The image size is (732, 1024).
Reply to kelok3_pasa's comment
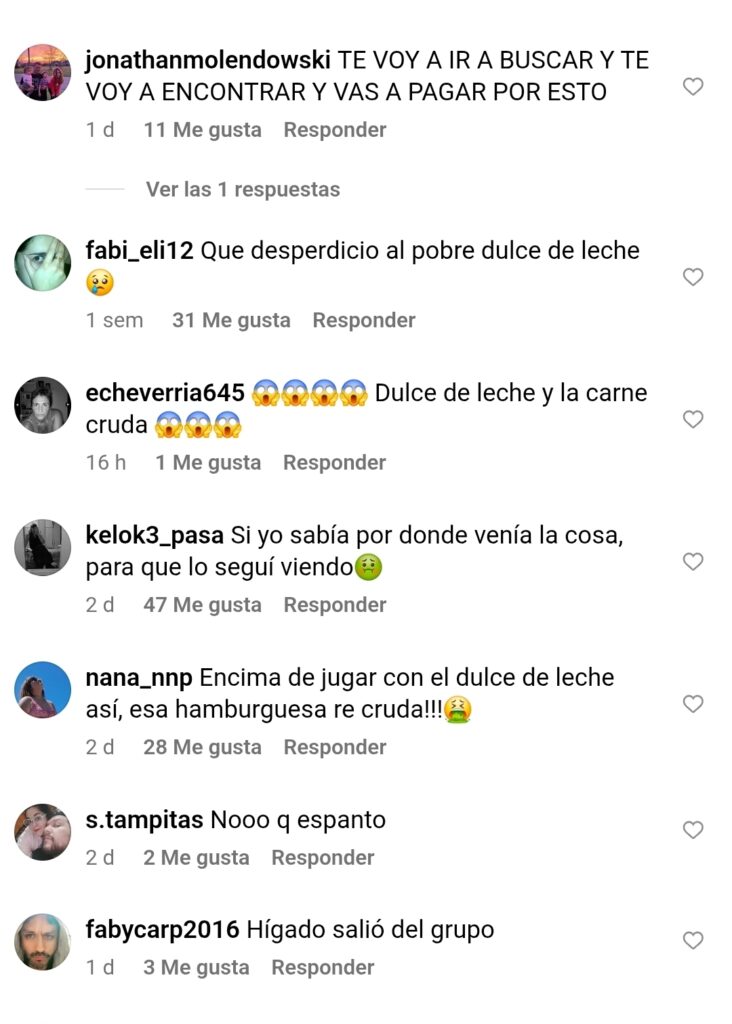[x=335, y=605]
